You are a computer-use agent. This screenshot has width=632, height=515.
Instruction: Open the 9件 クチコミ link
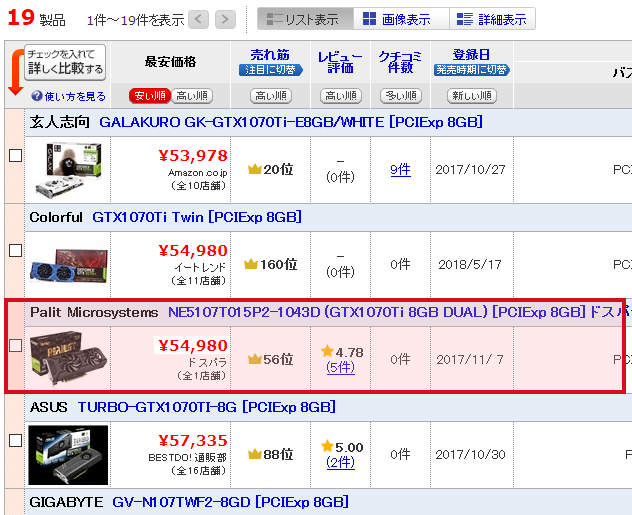pos(400,170)
